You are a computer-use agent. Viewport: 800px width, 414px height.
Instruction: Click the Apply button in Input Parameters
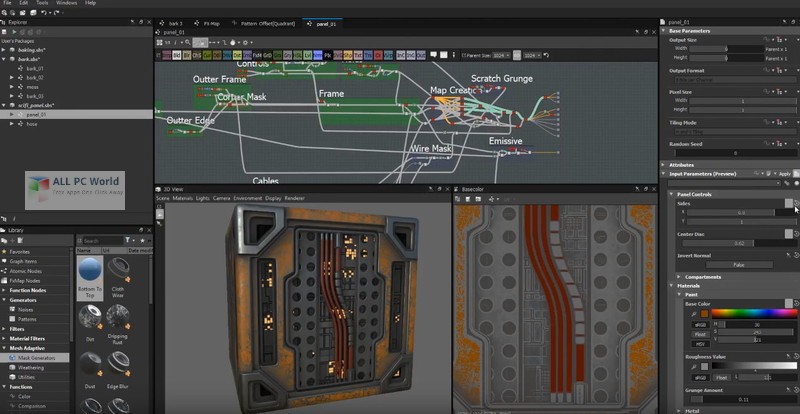pyautogui.click(x=784, y=174)
